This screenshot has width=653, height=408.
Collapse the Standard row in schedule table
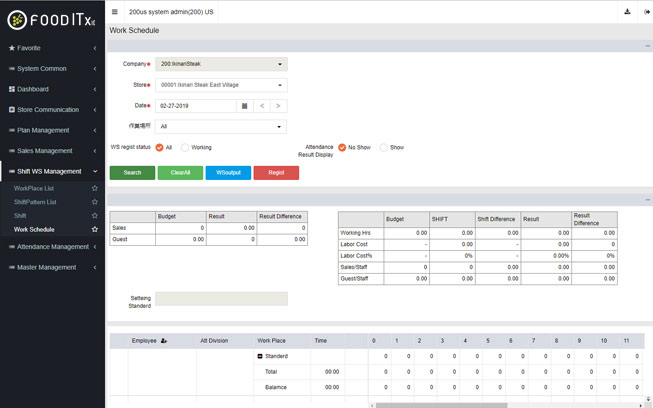pos(261,356)
